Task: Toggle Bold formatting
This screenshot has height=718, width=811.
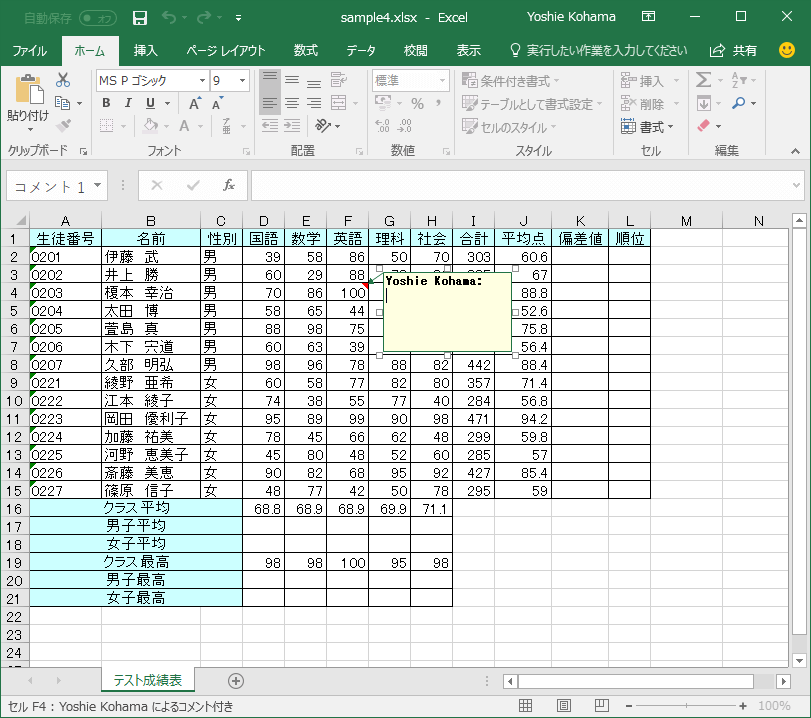Action: (106, 103)
